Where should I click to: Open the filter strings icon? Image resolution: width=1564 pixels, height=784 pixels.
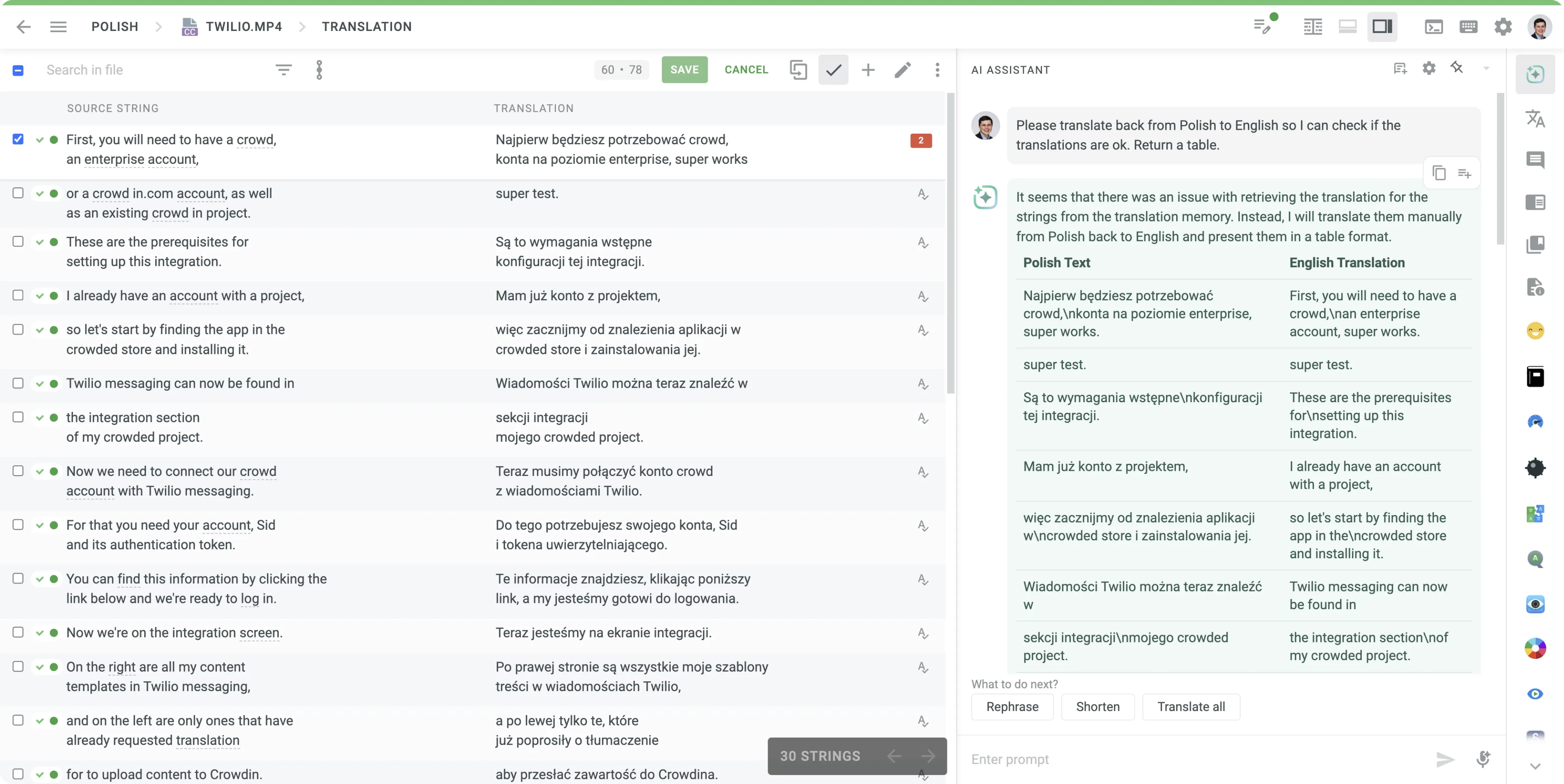pos(283,69)
